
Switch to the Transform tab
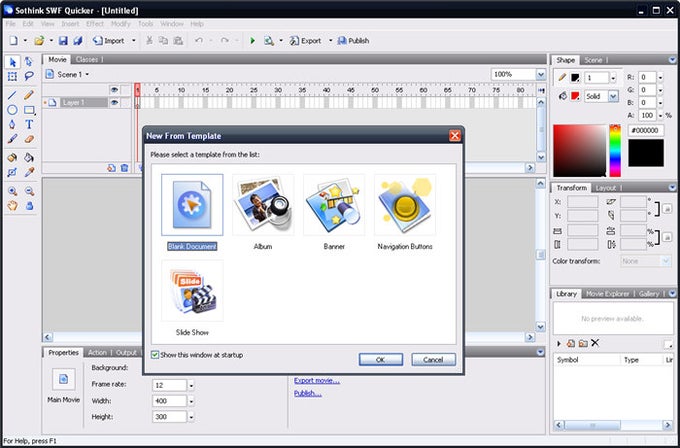[572, 188]
